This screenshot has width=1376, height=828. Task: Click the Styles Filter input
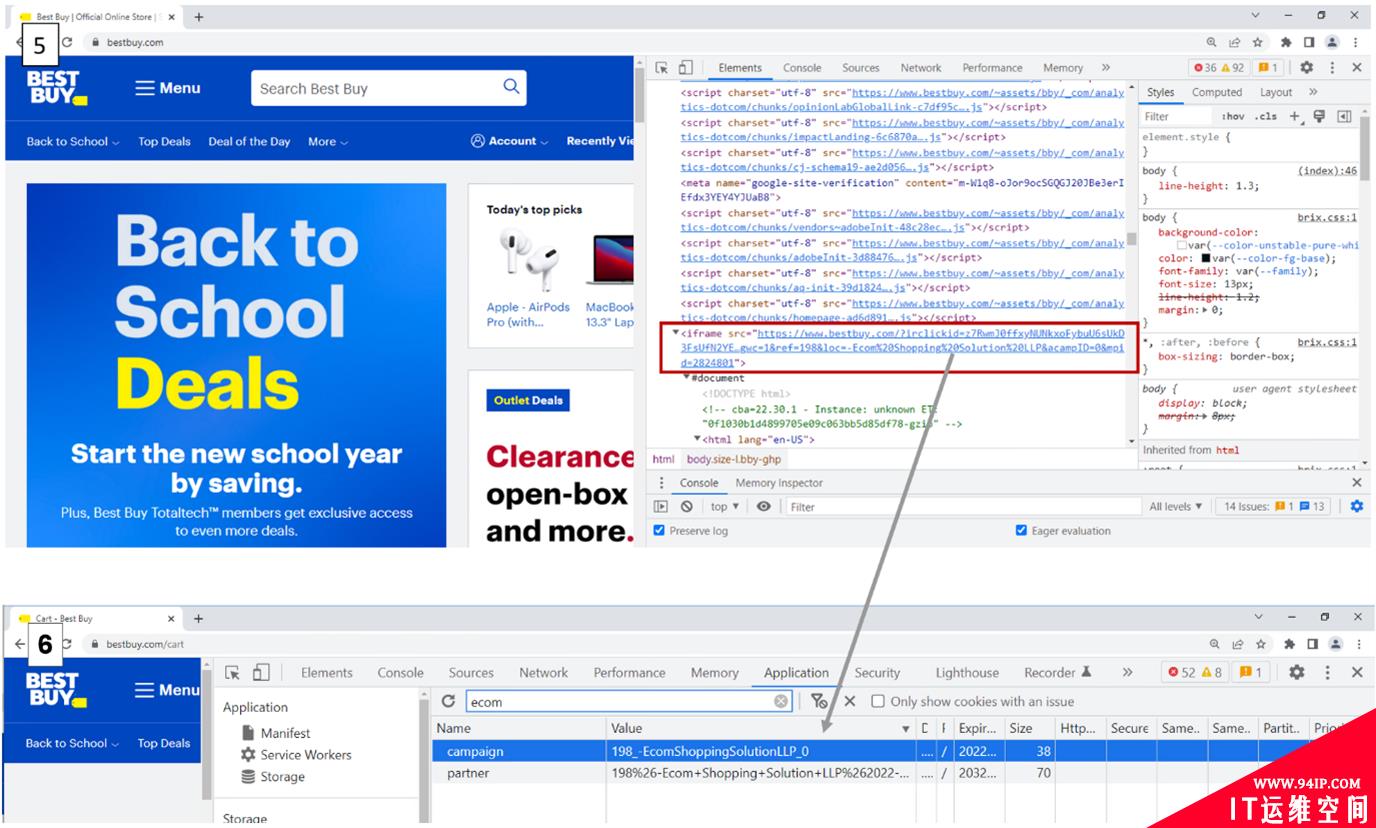click(x=1177, y=117)
